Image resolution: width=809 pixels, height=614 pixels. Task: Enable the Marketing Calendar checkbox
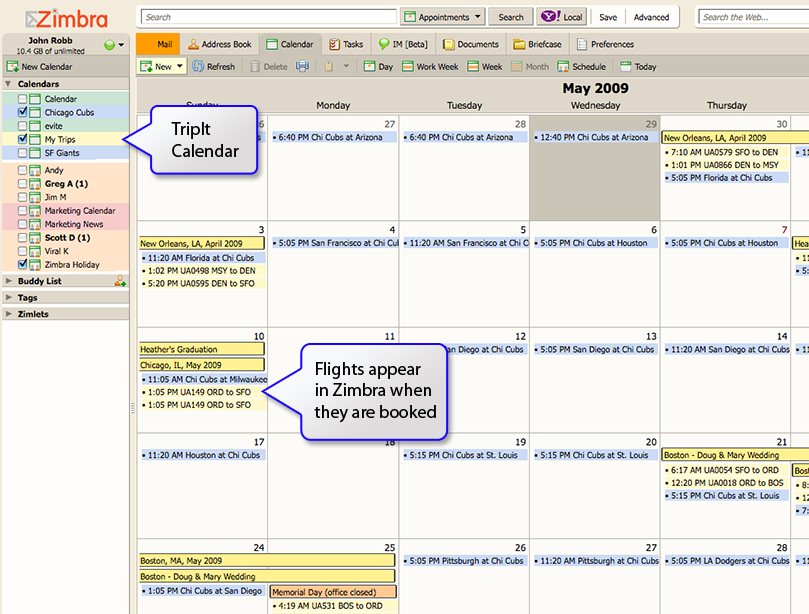tap(22, 211)
